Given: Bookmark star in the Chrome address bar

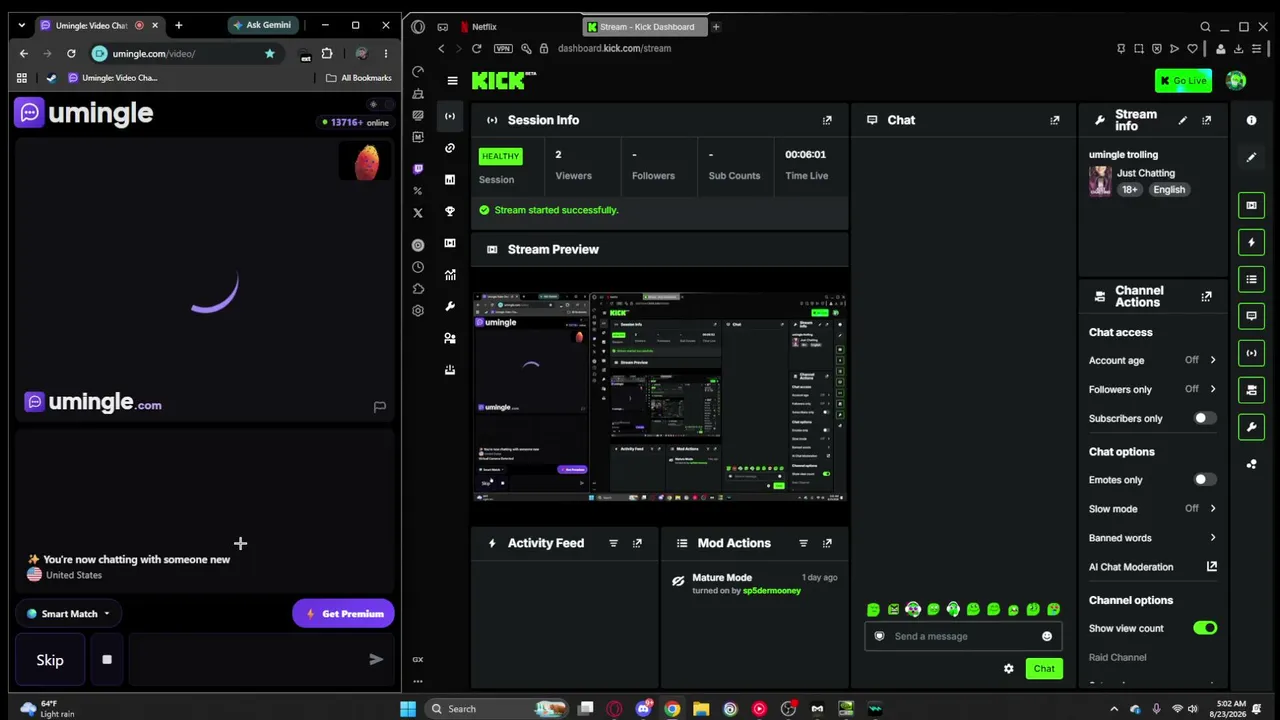Looking at the screenshot, I should pos(269,53).
